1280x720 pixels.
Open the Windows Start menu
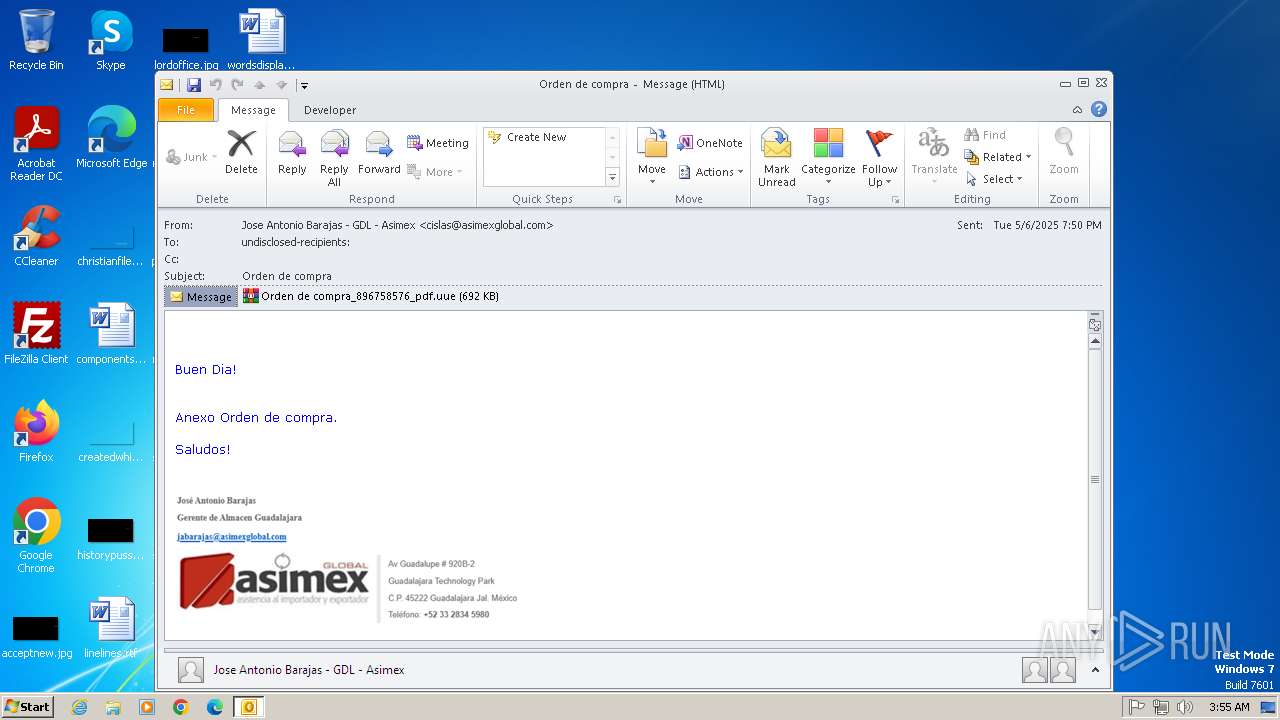pyautogui.click(x=27, y=707)
